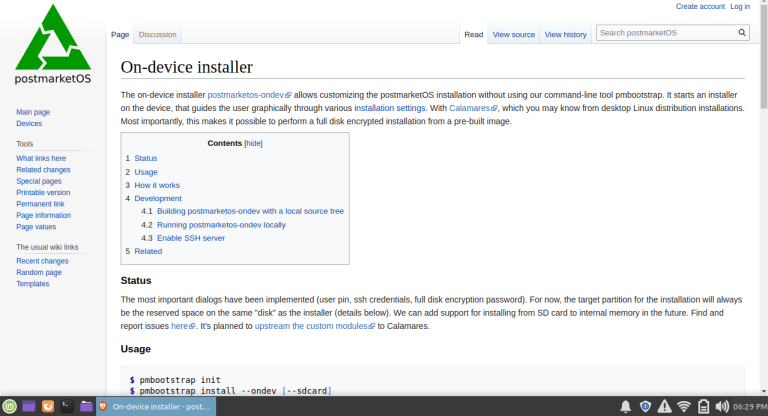This screenshot has height=416, width=768.
Task: Jump to Building postmarketos-ondev with local source tree
Action: (x=250, y=211)
